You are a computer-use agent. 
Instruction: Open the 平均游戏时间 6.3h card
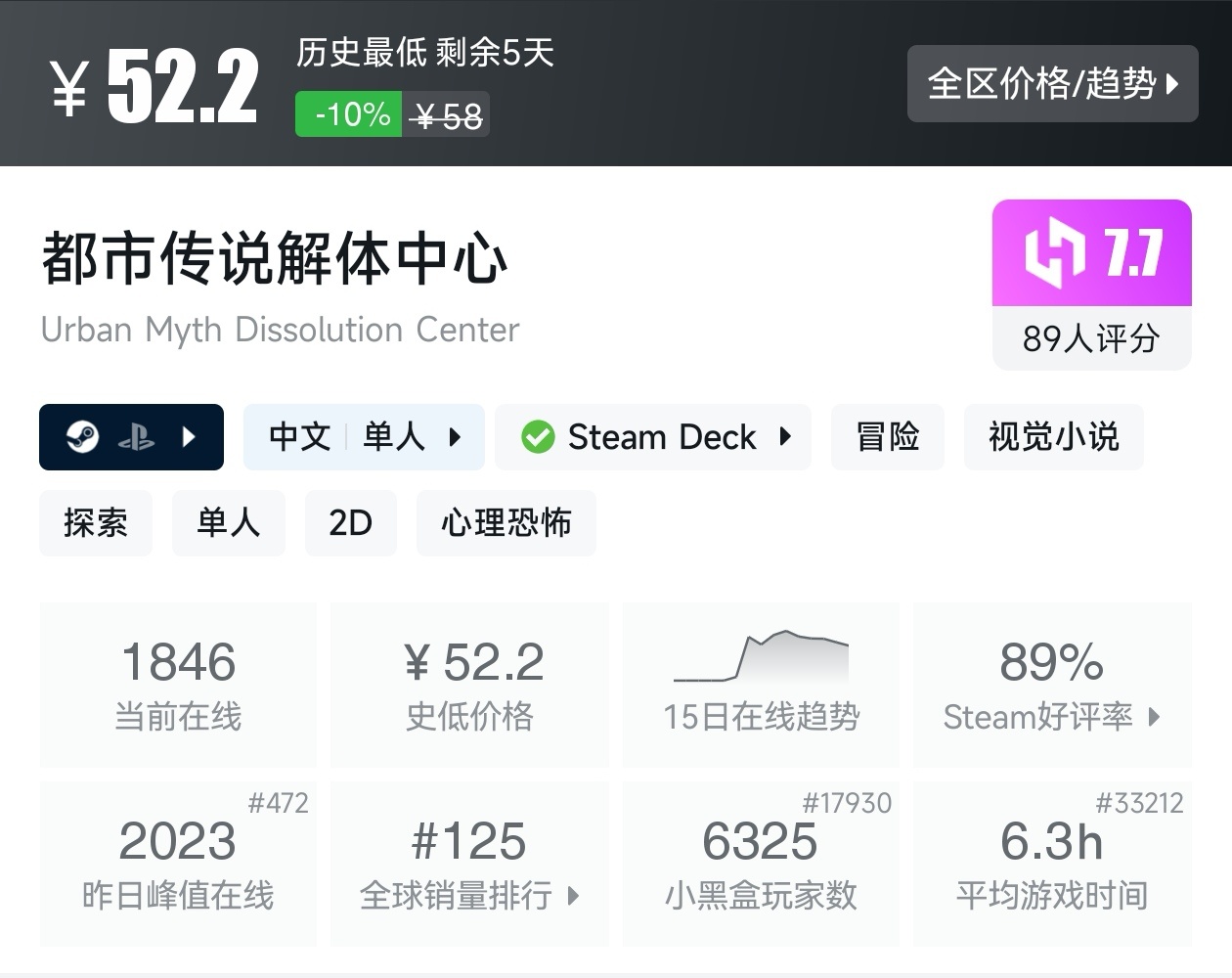coord(1052,864)
